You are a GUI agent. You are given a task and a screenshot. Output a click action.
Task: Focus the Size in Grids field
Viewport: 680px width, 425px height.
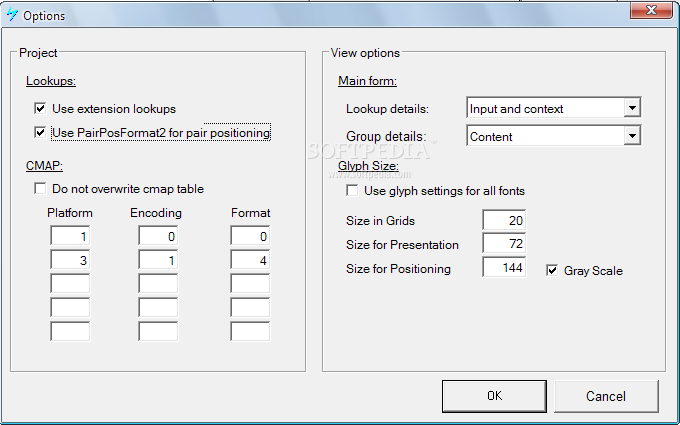pos(504,220)
